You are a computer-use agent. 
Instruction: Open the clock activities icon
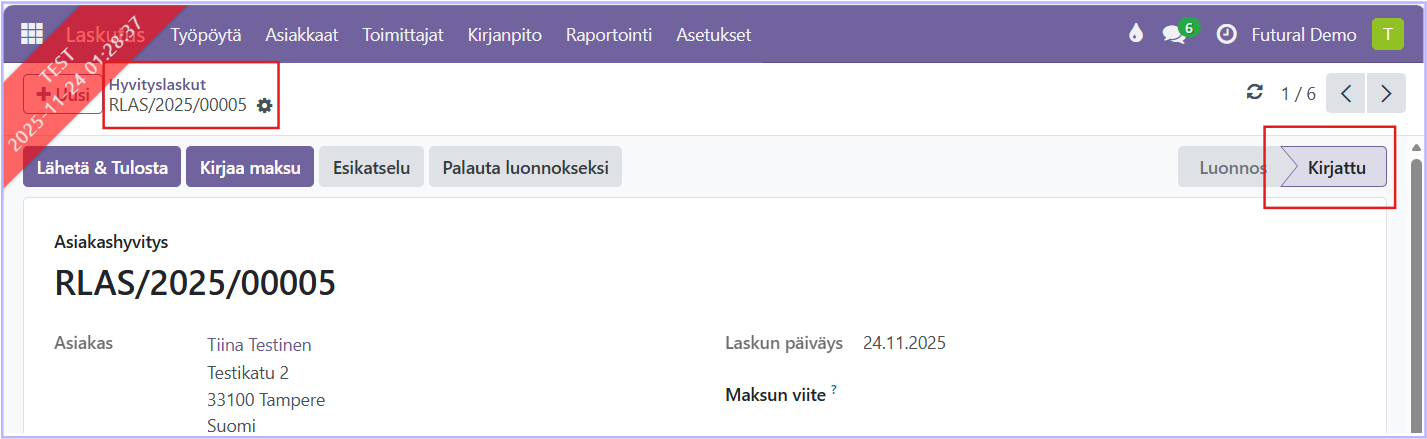(1226, 34)
